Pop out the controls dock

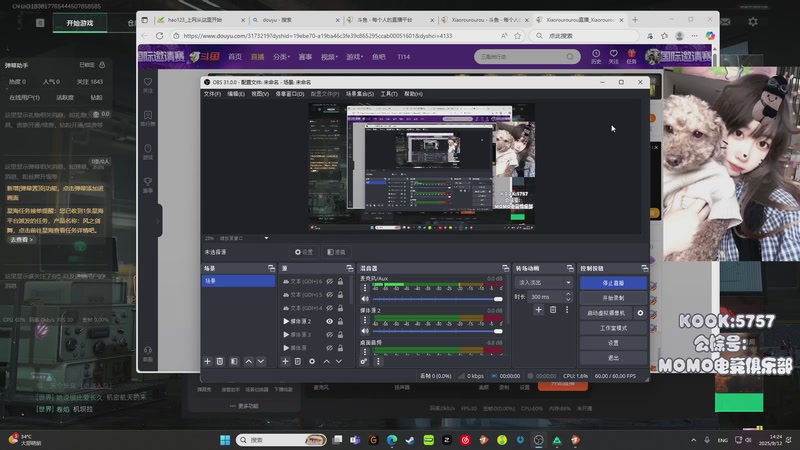(644, 268)
